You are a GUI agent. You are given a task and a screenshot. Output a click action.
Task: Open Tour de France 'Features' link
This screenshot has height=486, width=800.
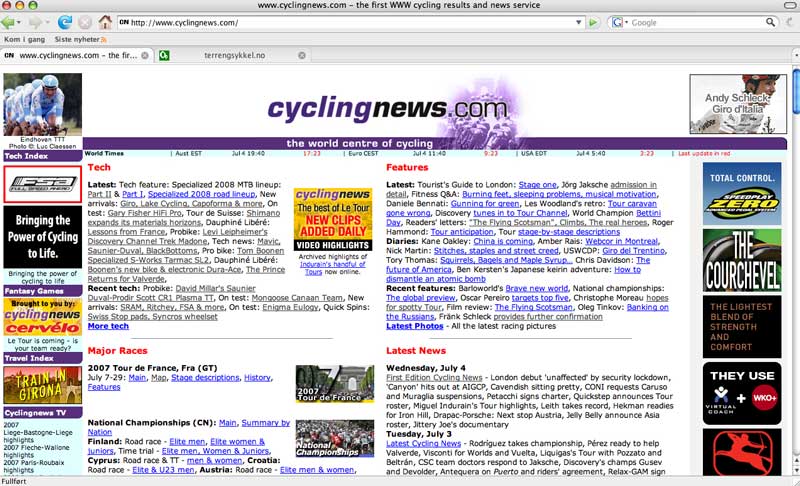pyautogui.click(x=104, y=387)
